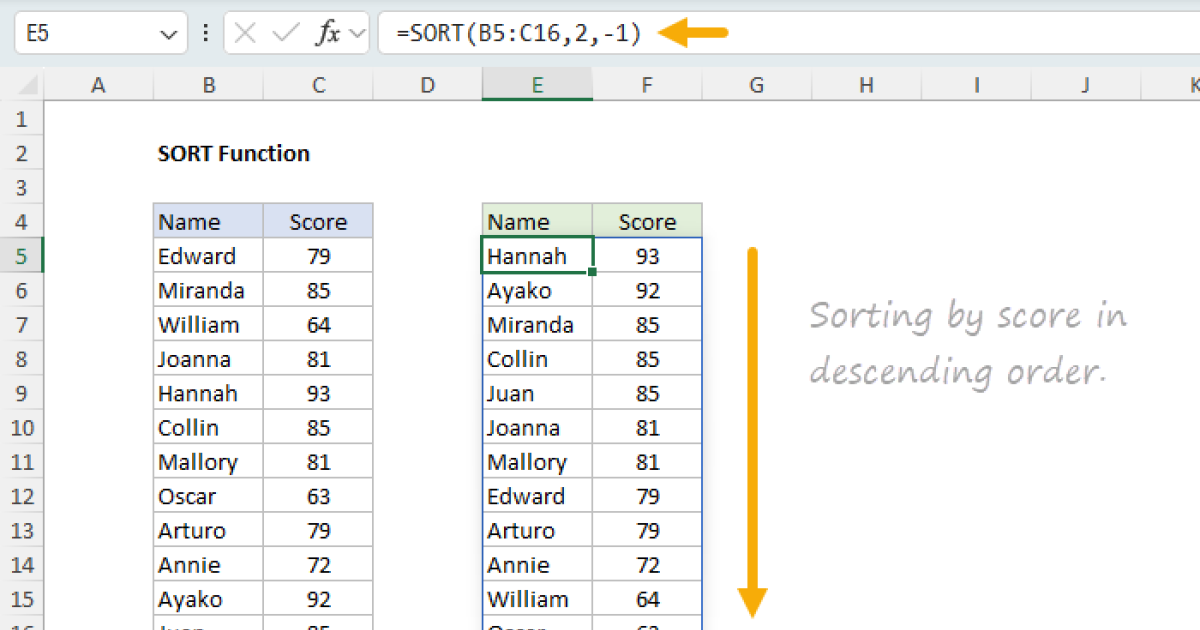
Task: Click the Cancel (X) icon in formula bar
Action: (246, 33)
